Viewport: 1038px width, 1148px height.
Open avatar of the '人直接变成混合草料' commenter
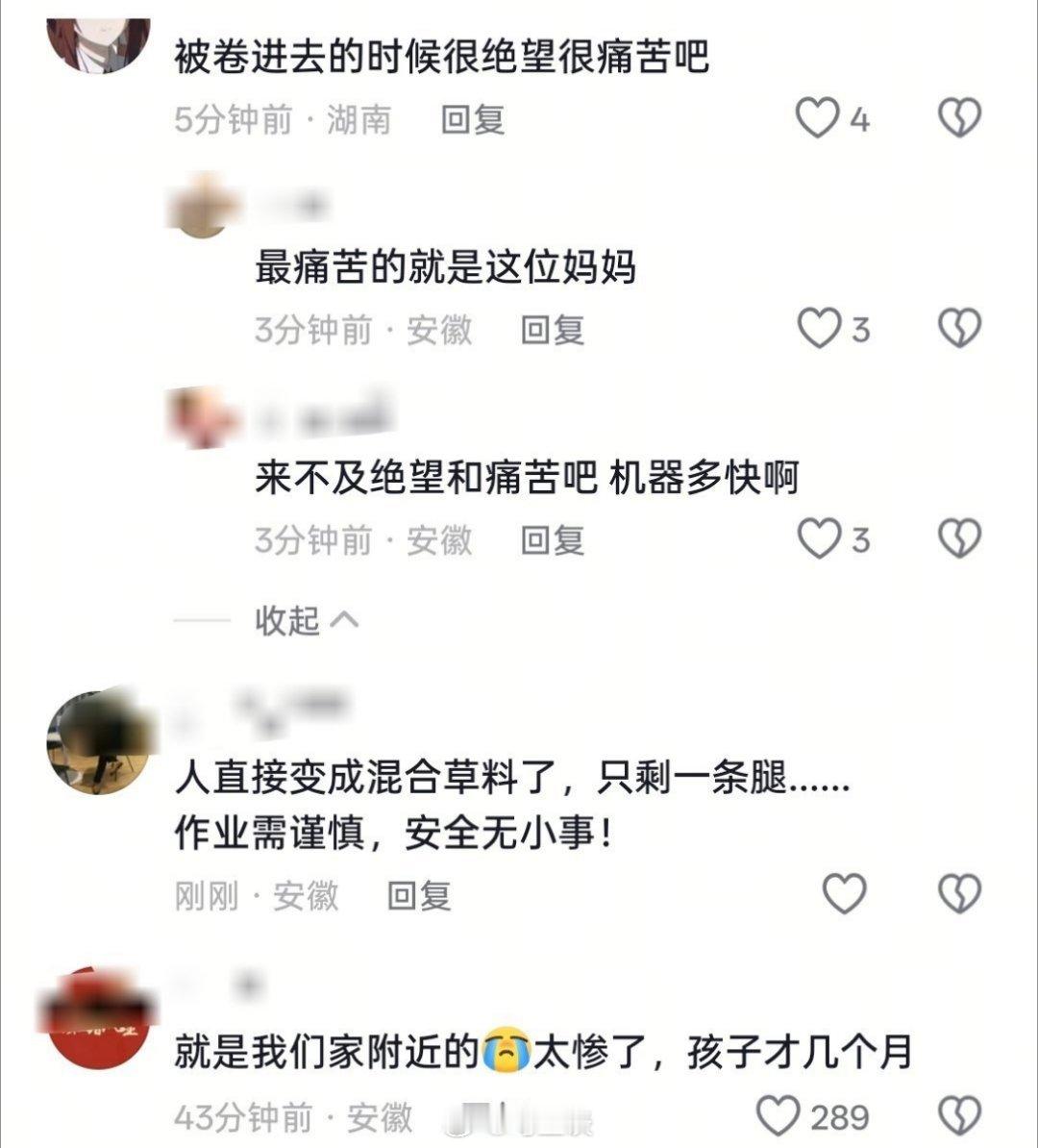tap(98, 742)
